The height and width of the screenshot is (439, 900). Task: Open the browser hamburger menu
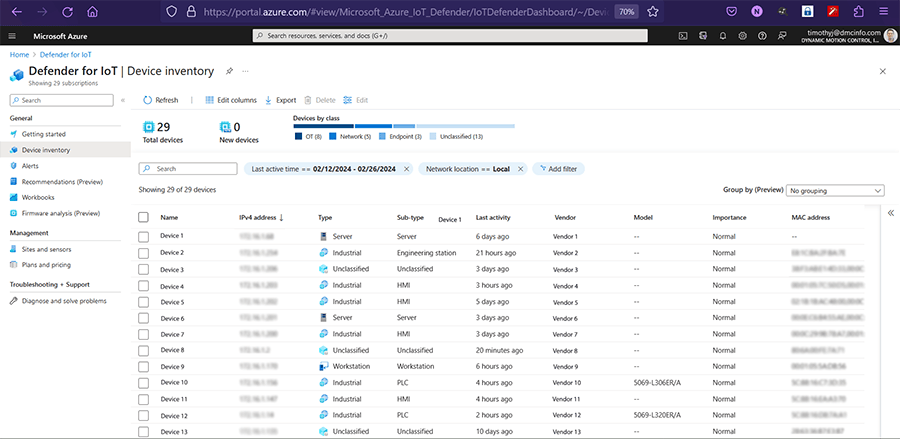click(x=883, y=11)
